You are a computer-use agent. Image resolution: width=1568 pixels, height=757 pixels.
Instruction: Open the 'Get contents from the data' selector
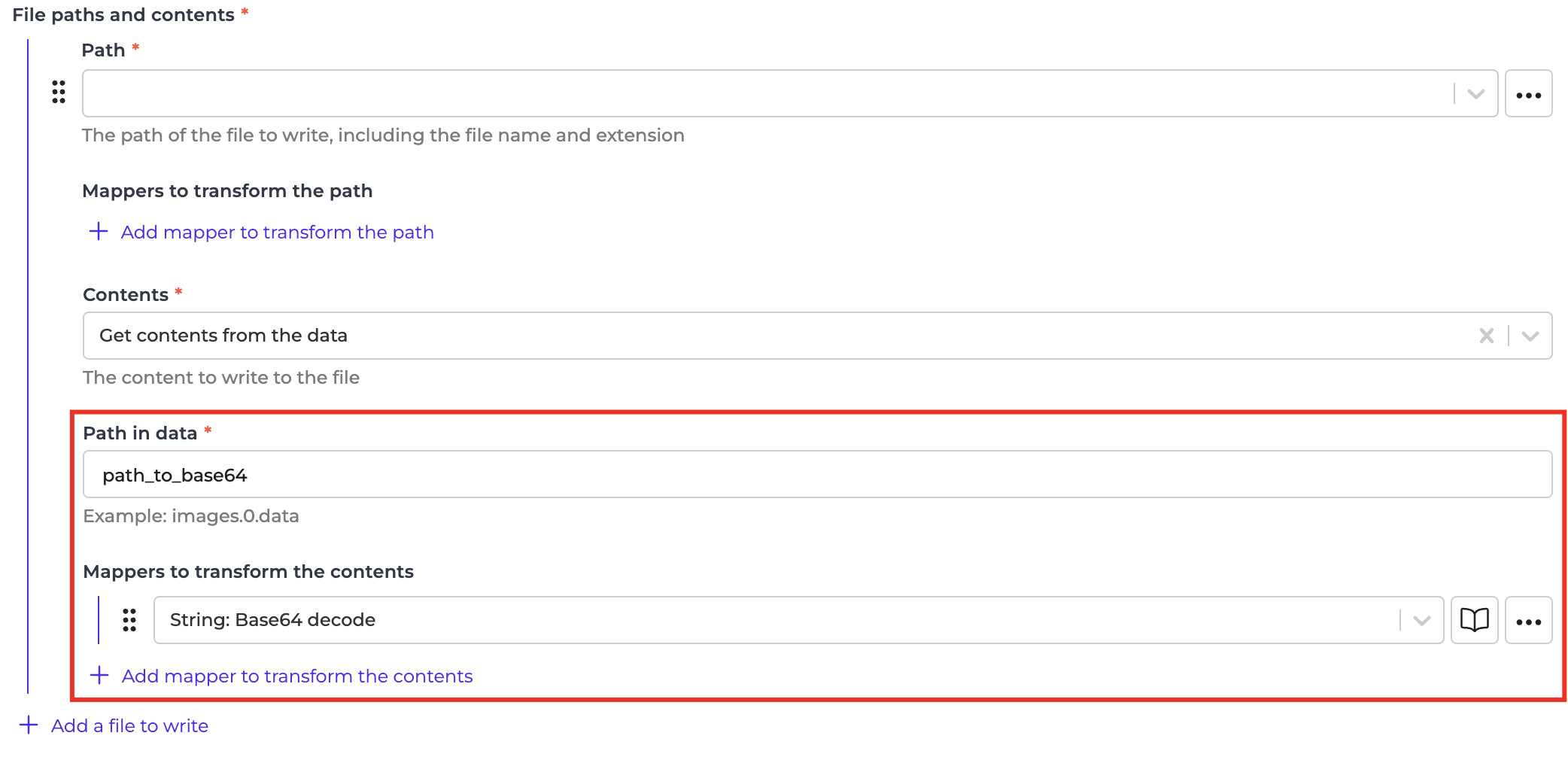click(x=752, y=336)
